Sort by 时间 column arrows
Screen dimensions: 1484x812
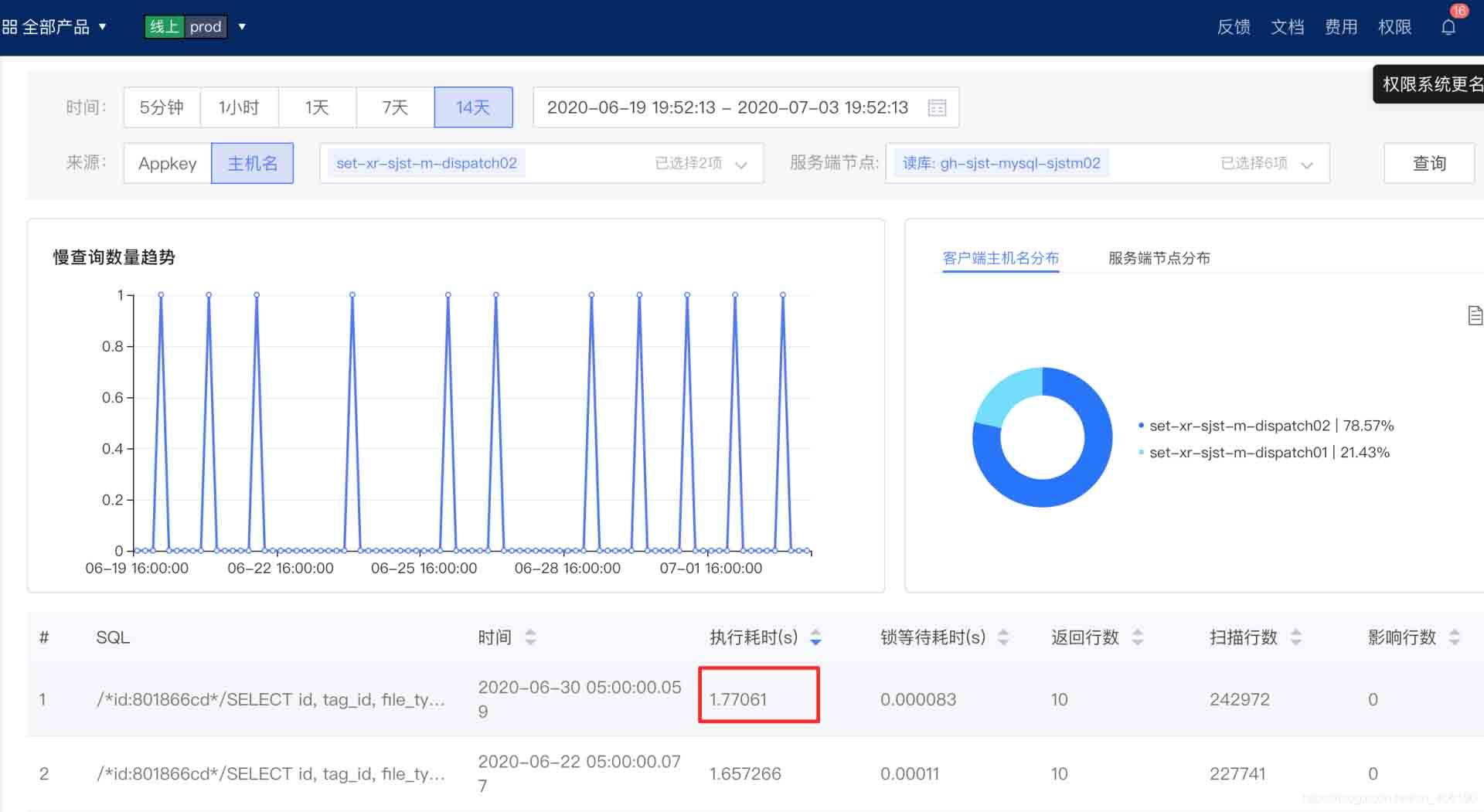click(x=530, y=637)
